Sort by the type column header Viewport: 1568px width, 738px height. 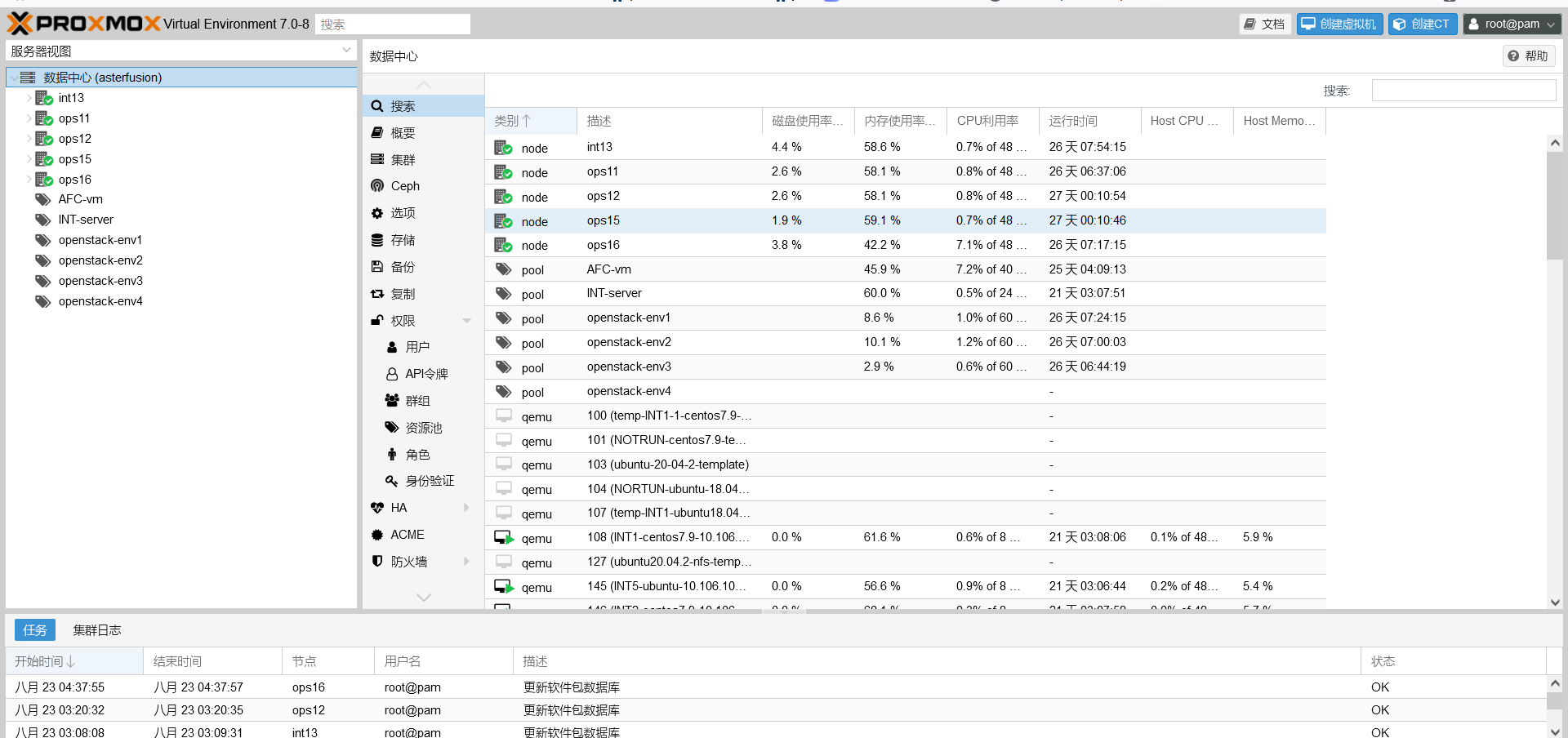point(531,121)
